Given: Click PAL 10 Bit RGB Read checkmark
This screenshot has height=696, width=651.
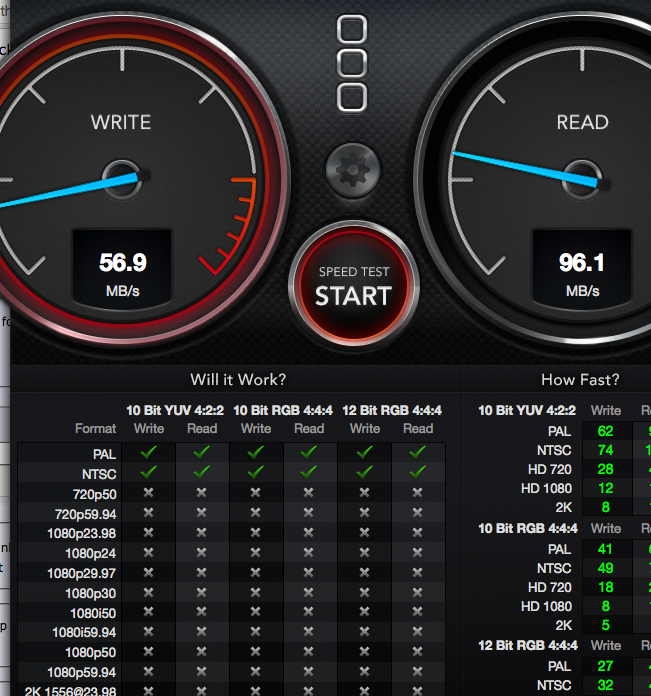Looking at the screenshot, I should click(309, 452).
